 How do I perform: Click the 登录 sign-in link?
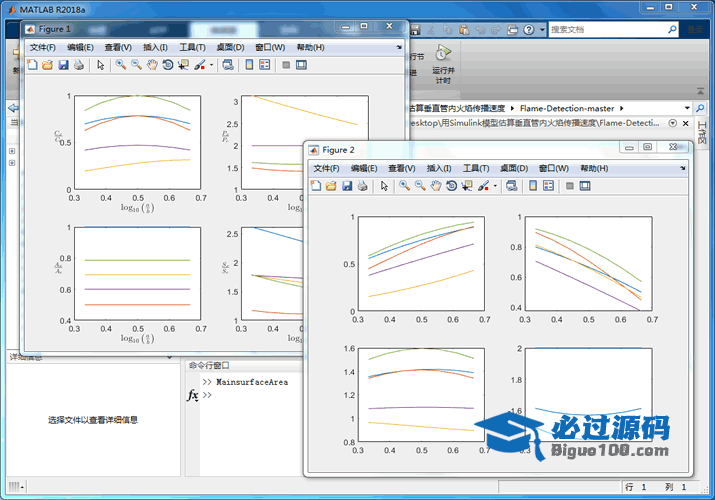tap(695, 30)
